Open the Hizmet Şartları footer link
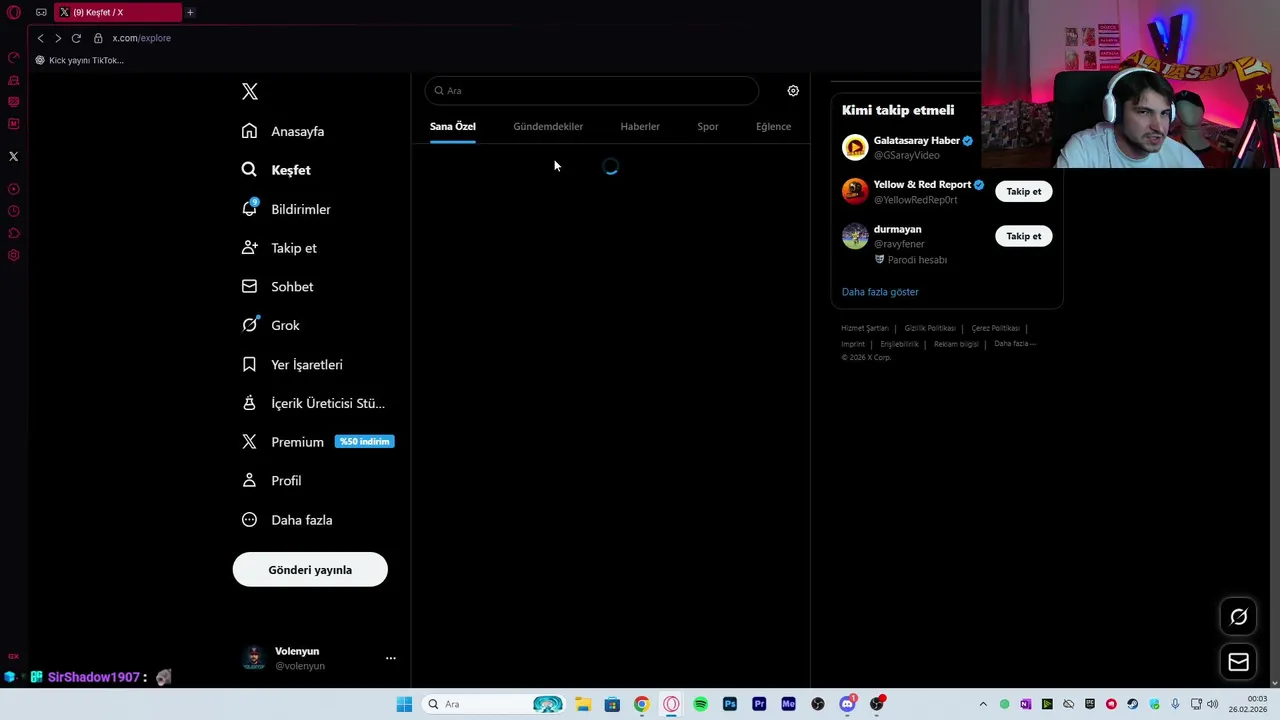This screenshot has width=1280, height=720. tap(864, 328)
